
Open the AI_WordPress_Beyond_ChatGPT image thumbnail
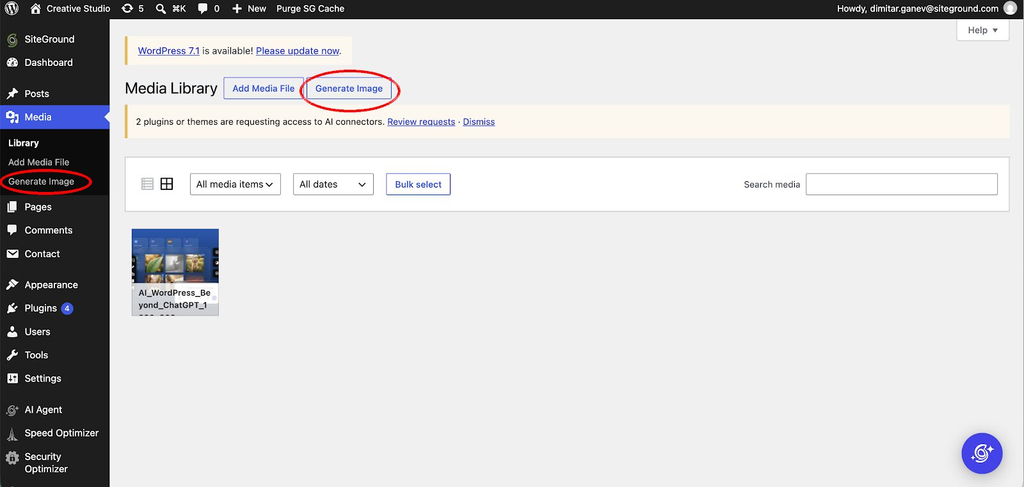coord(175,272)
